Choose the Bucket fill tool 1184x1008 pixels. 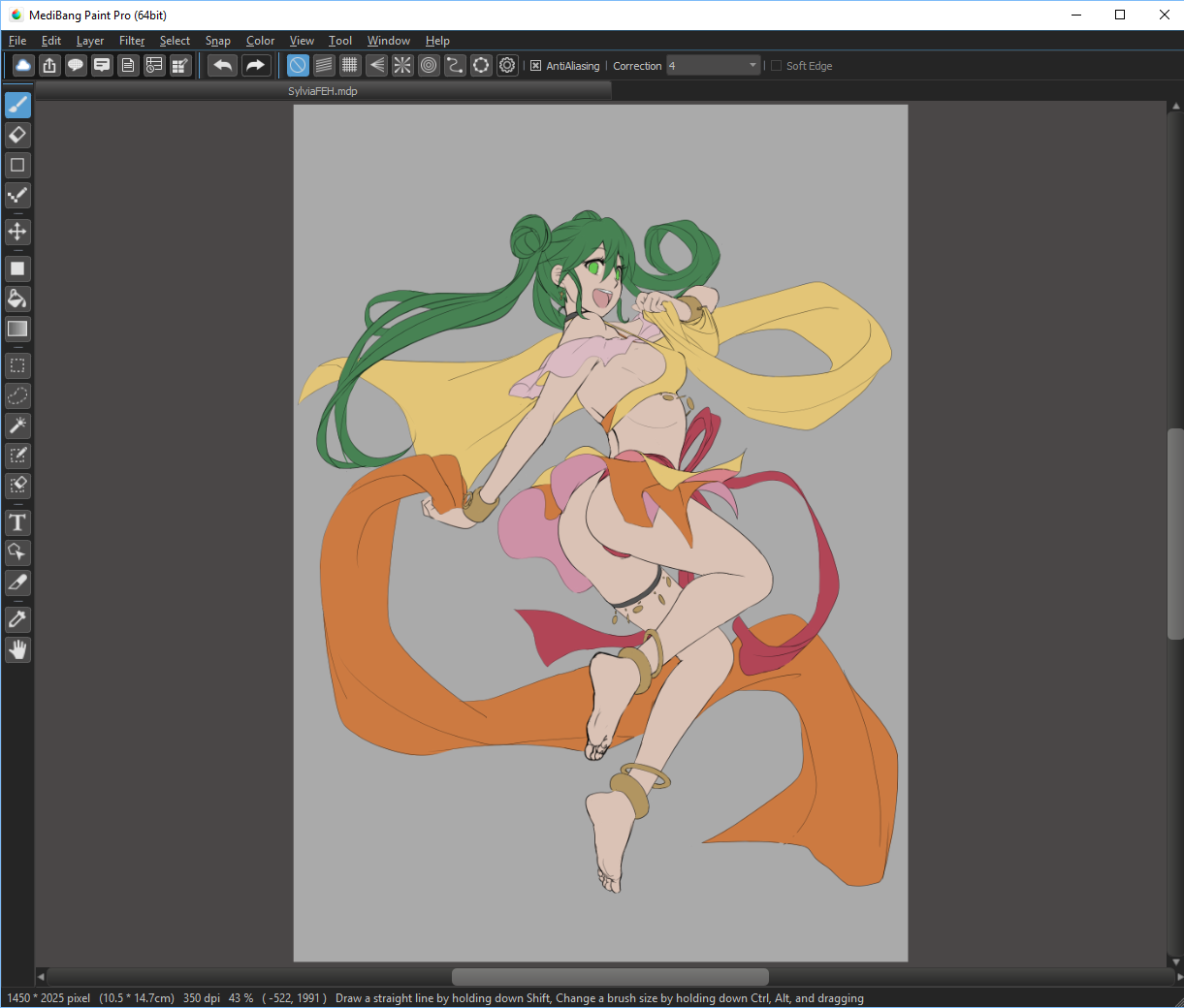click(x=17, y=299)
